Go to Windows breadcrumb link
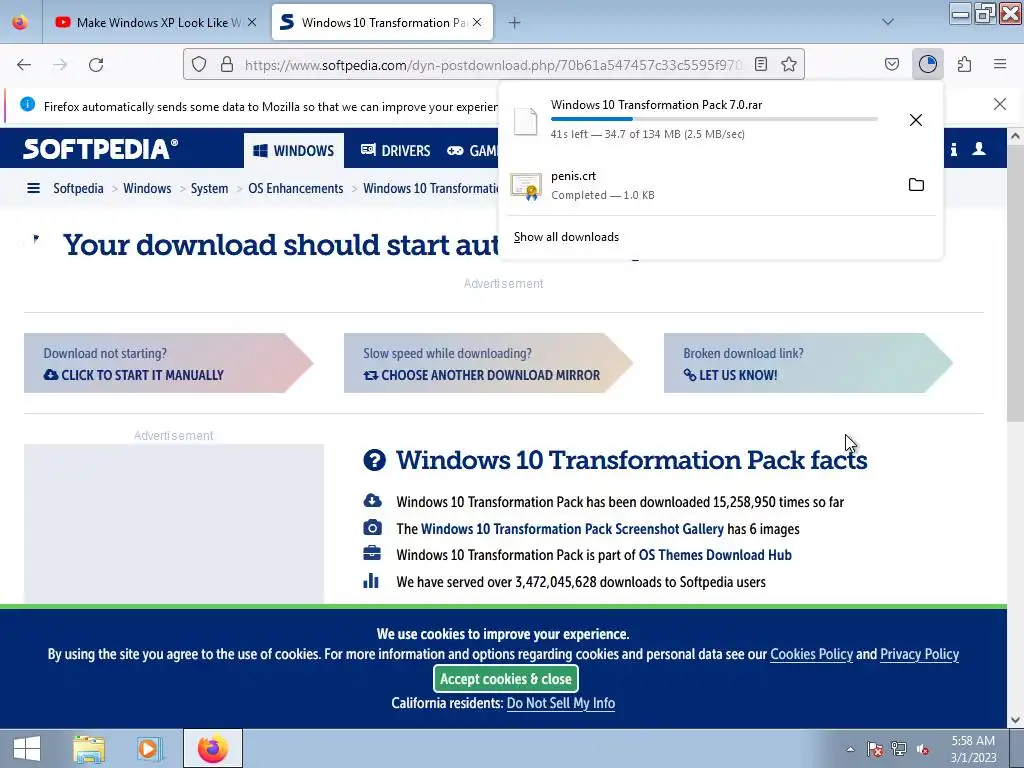The image size is (1024, 768). click(x=147, y=189)
